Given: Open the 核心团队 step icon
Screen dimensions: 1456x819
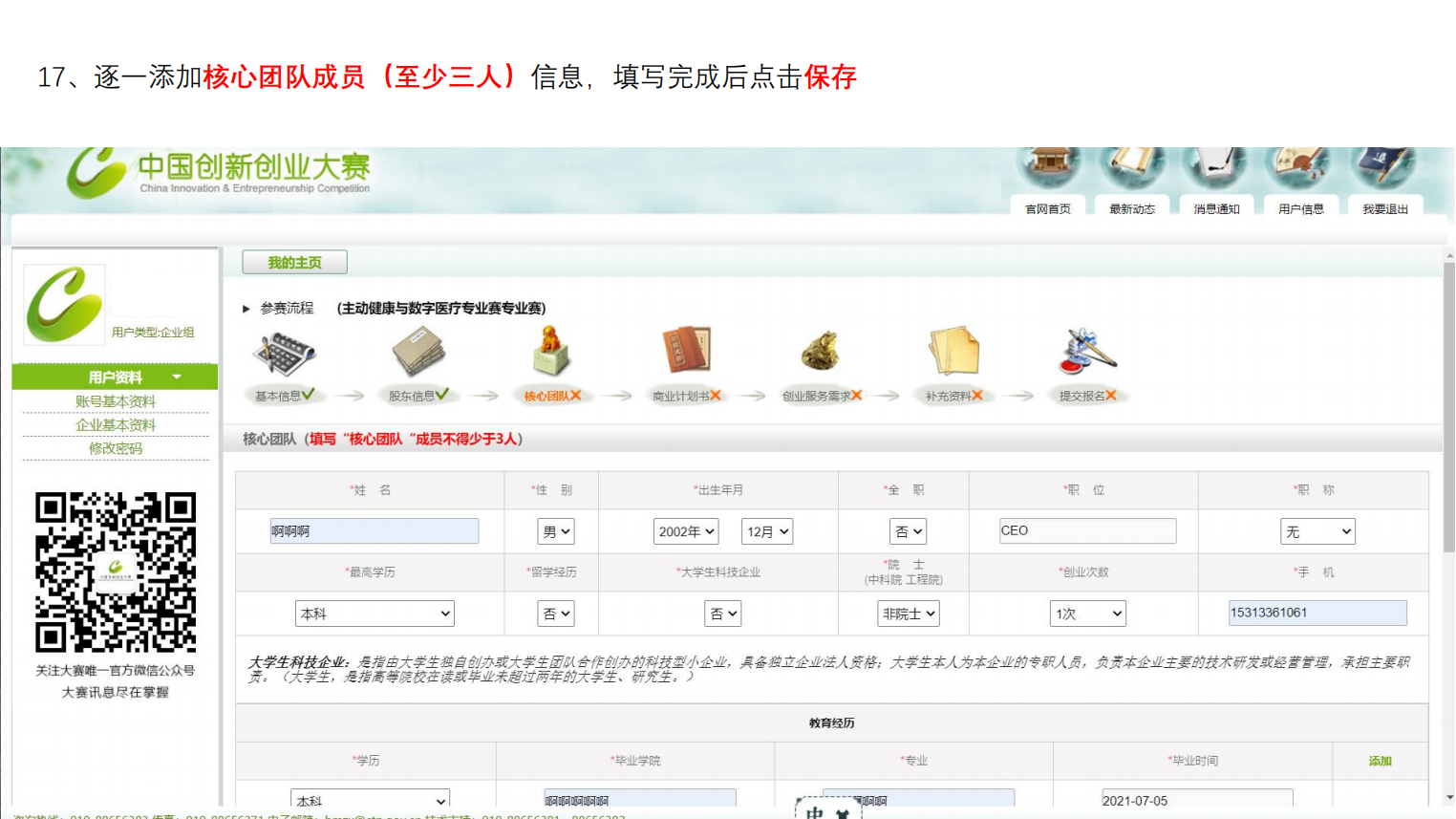Looking at the screenshot, I should coord(551,351).
